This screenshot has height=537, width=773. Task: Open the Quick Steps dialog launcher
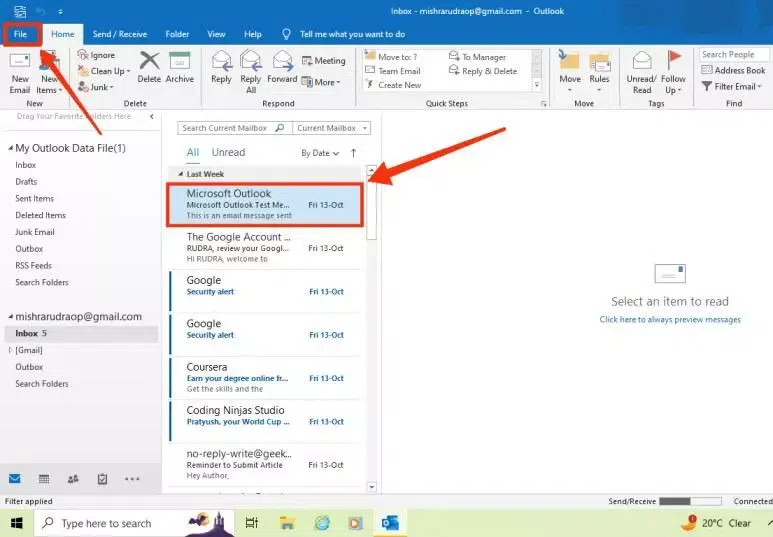tap(544, 104)
